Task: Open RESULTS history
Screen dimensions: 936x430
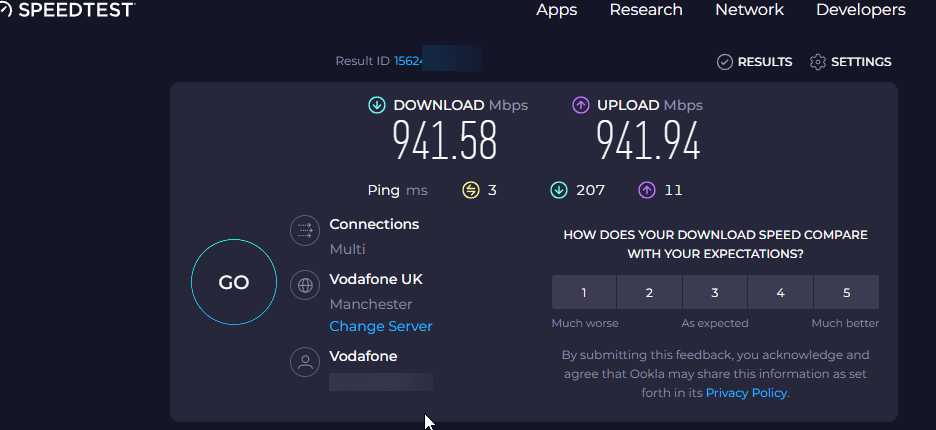Action: click(755, 62)
